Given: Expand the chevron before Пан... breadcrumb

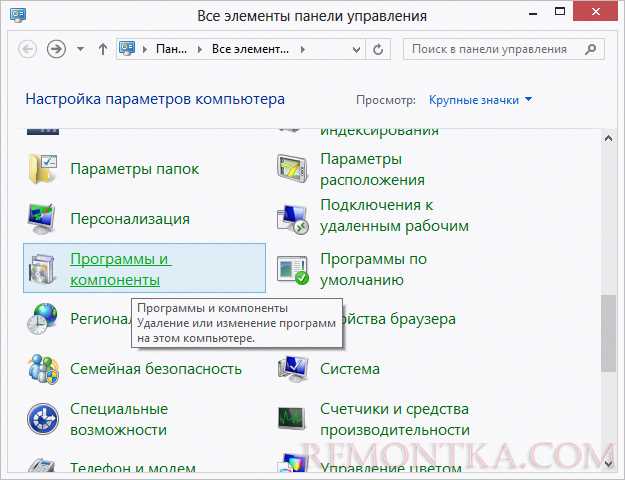Looking at the screenshot, I should [145, 49].
